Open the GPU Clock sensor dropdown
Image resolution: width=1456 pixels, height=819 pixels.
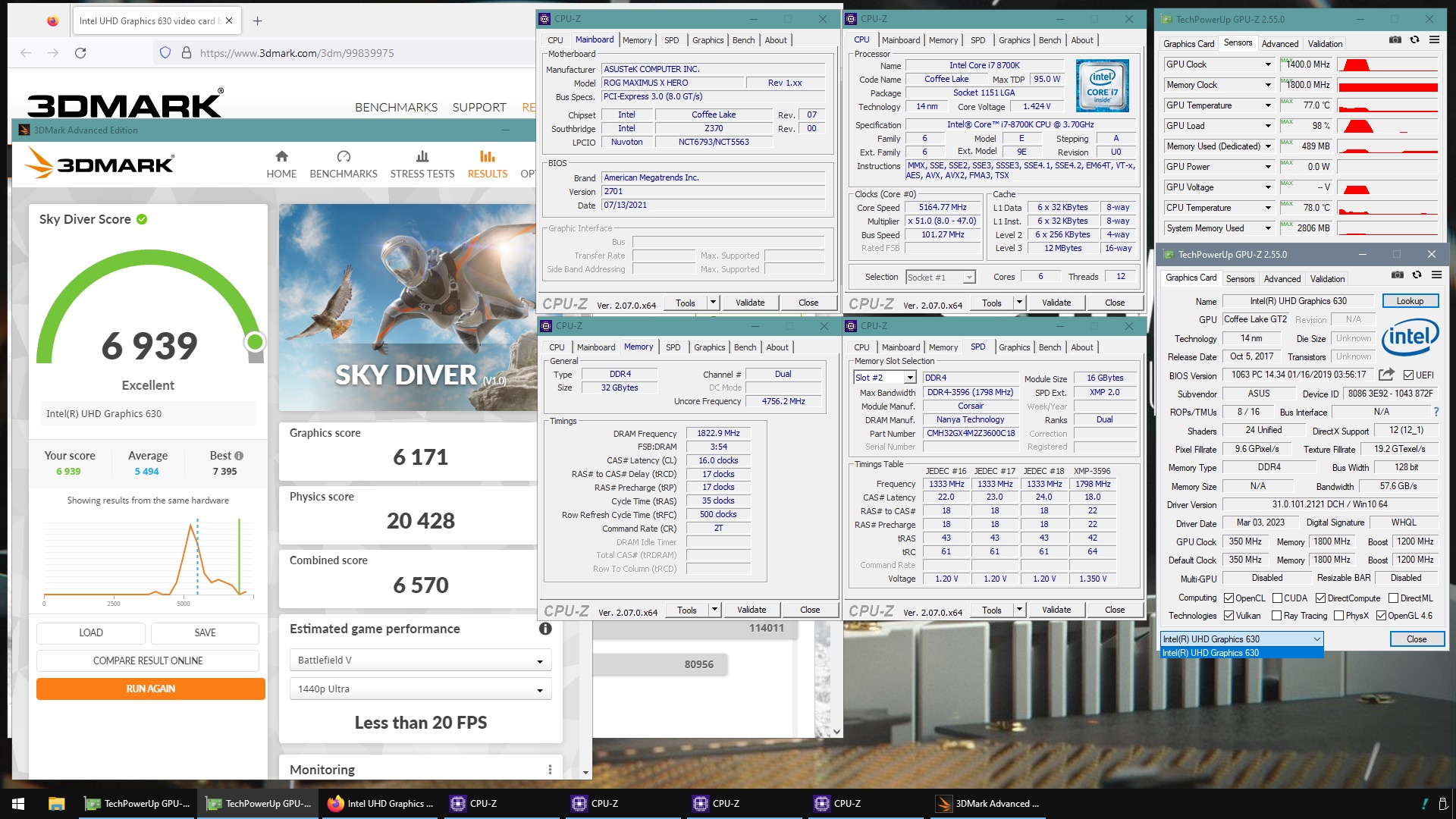1267,64
